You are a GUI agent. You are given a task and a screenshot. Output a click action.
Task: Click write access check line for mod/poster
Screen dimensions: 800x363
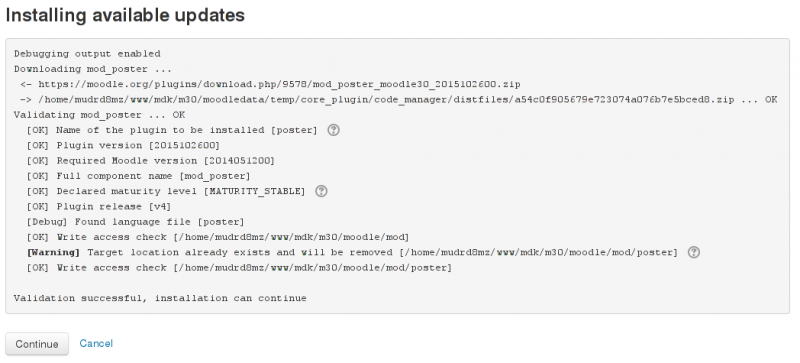(239, 268)
